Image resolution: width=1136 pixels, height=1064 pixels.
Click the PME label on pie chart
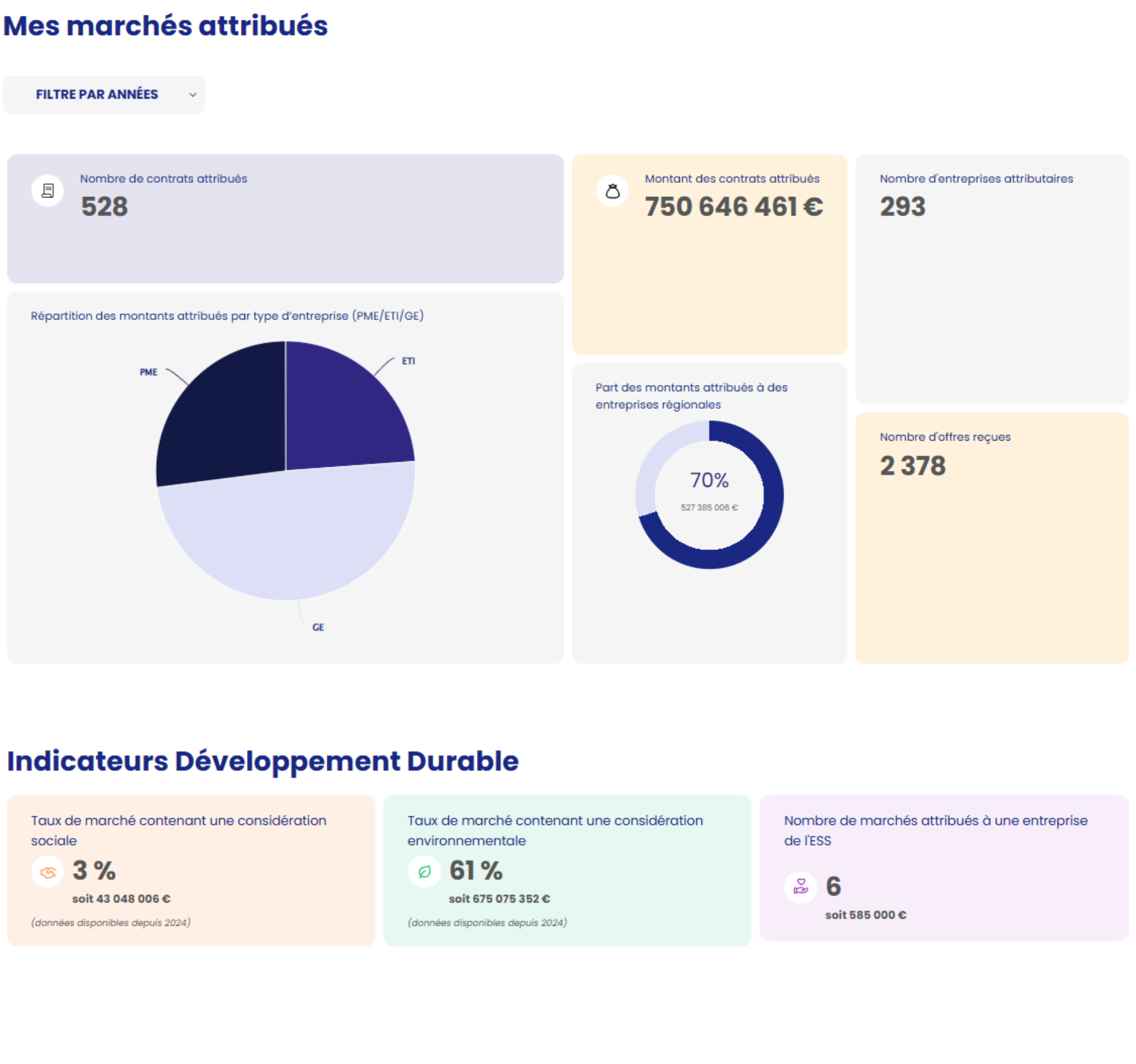tap(148, 372)
